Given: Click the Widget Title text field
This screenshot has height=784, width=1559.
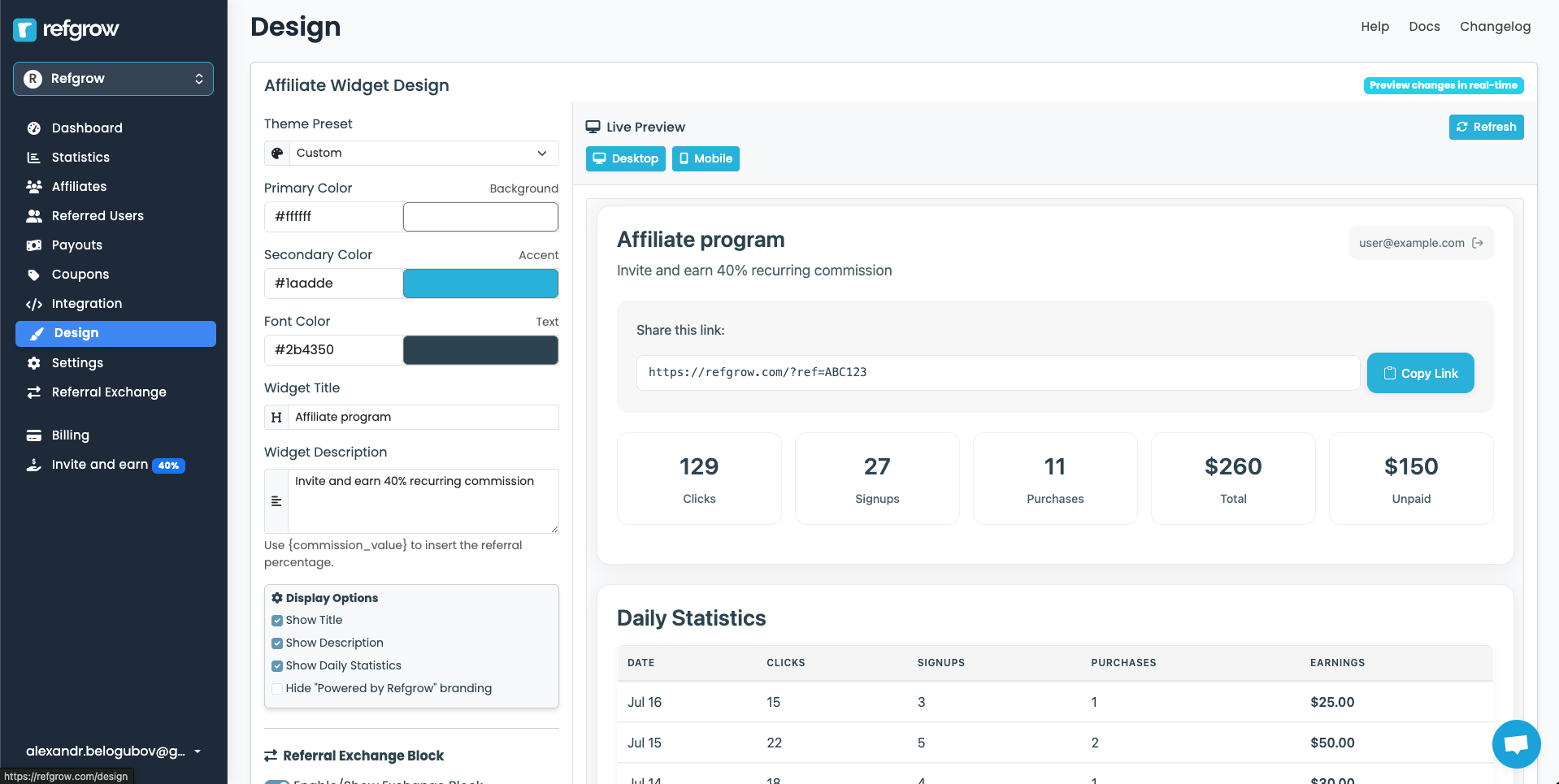Looking at the screenshot, I should (423, 417).
